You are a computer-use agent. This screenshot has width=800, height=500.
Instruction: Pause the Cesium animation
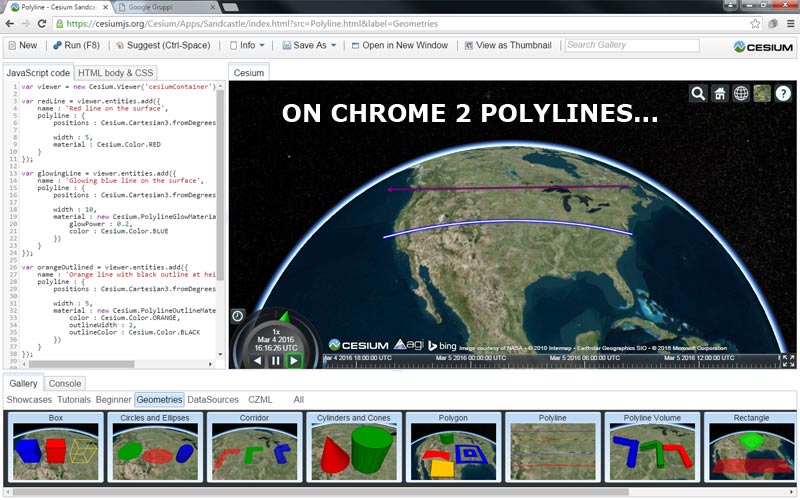276,361
